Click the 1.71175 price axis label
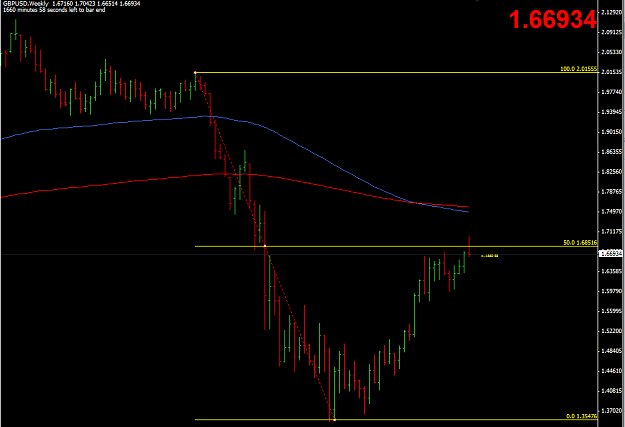Image resolution: width=625 pixels, height=427 pixels. click(611, 232)
